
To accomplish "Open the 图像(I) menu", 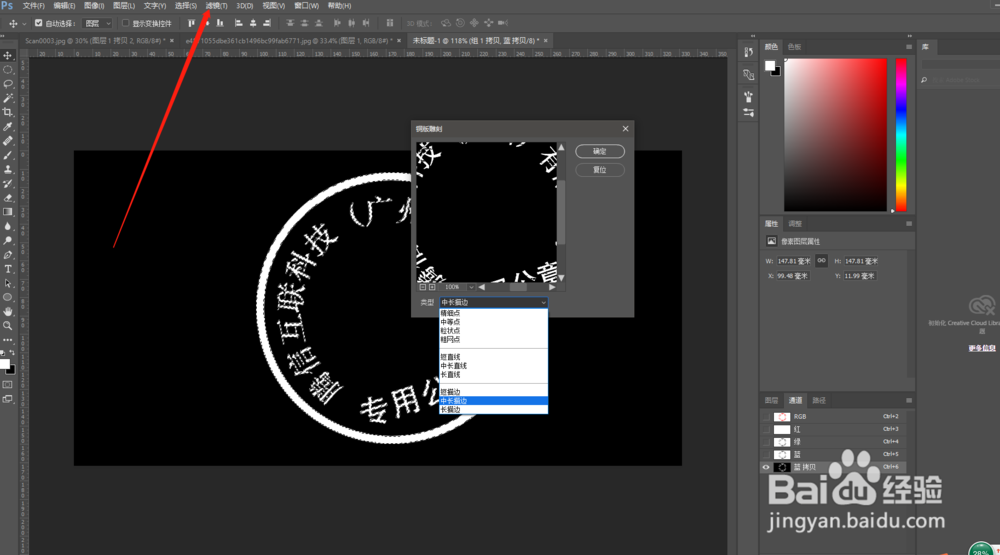I will pyautogui.click(x=94, y=6).
